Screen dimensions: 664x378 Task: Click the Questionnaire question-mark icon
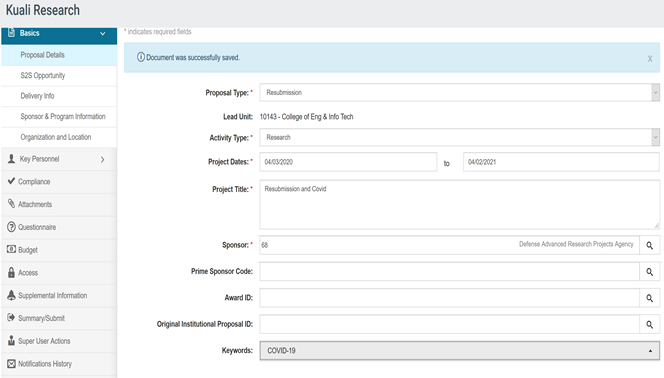point(11,227)
